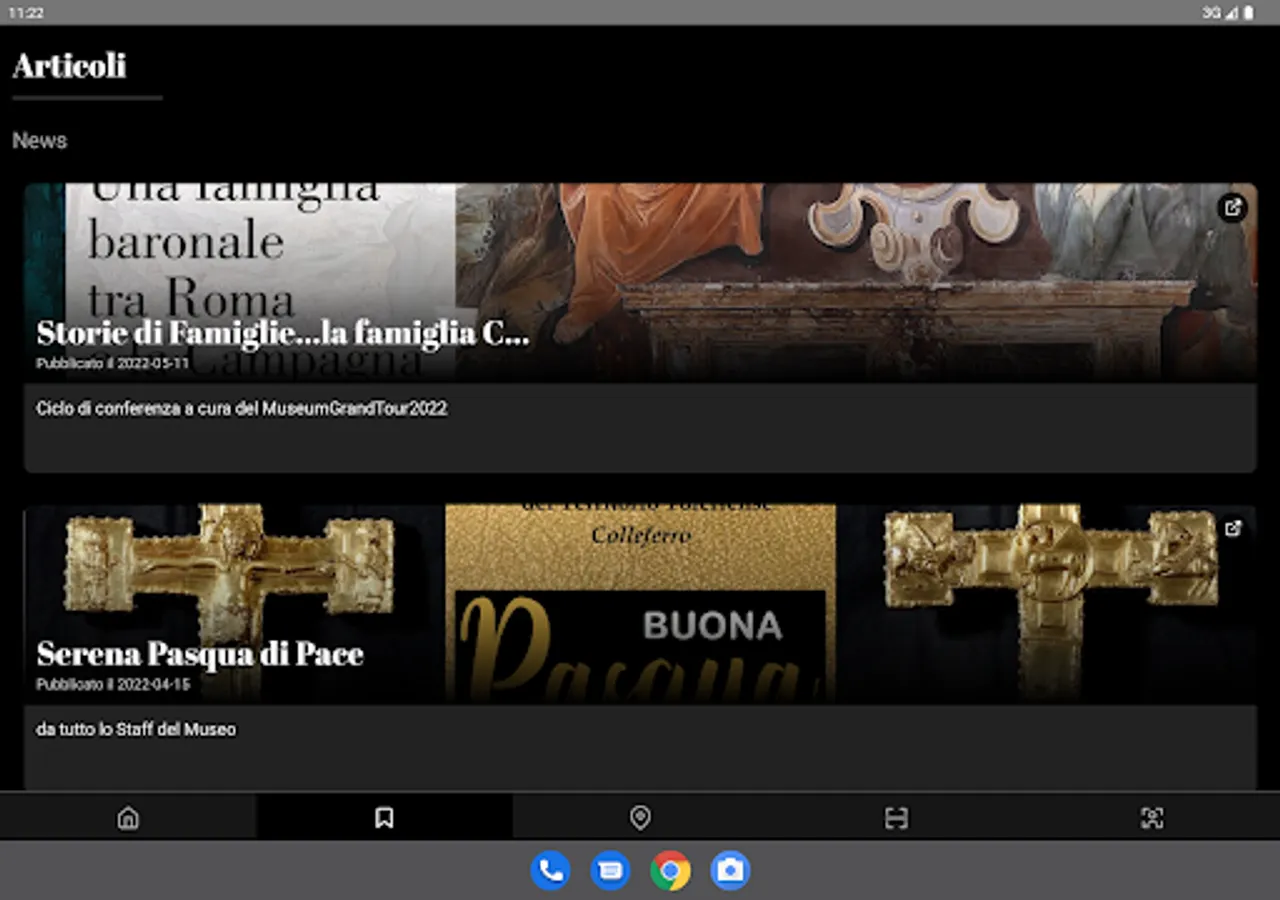Open the Messages app from dock
The image size is (1280, 900).
pos(610,870)
